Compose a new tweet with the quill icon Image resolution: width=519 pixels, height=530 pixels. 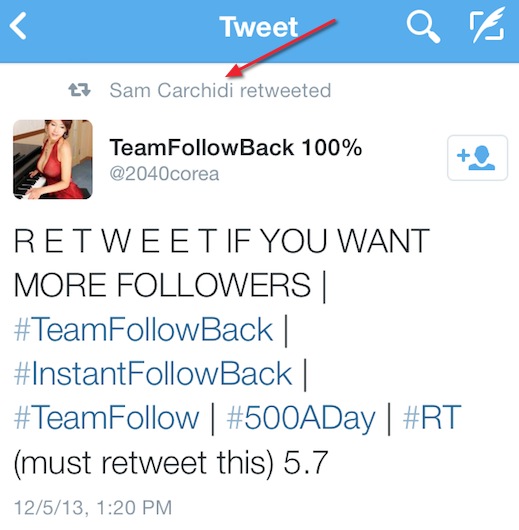point(487,26)
